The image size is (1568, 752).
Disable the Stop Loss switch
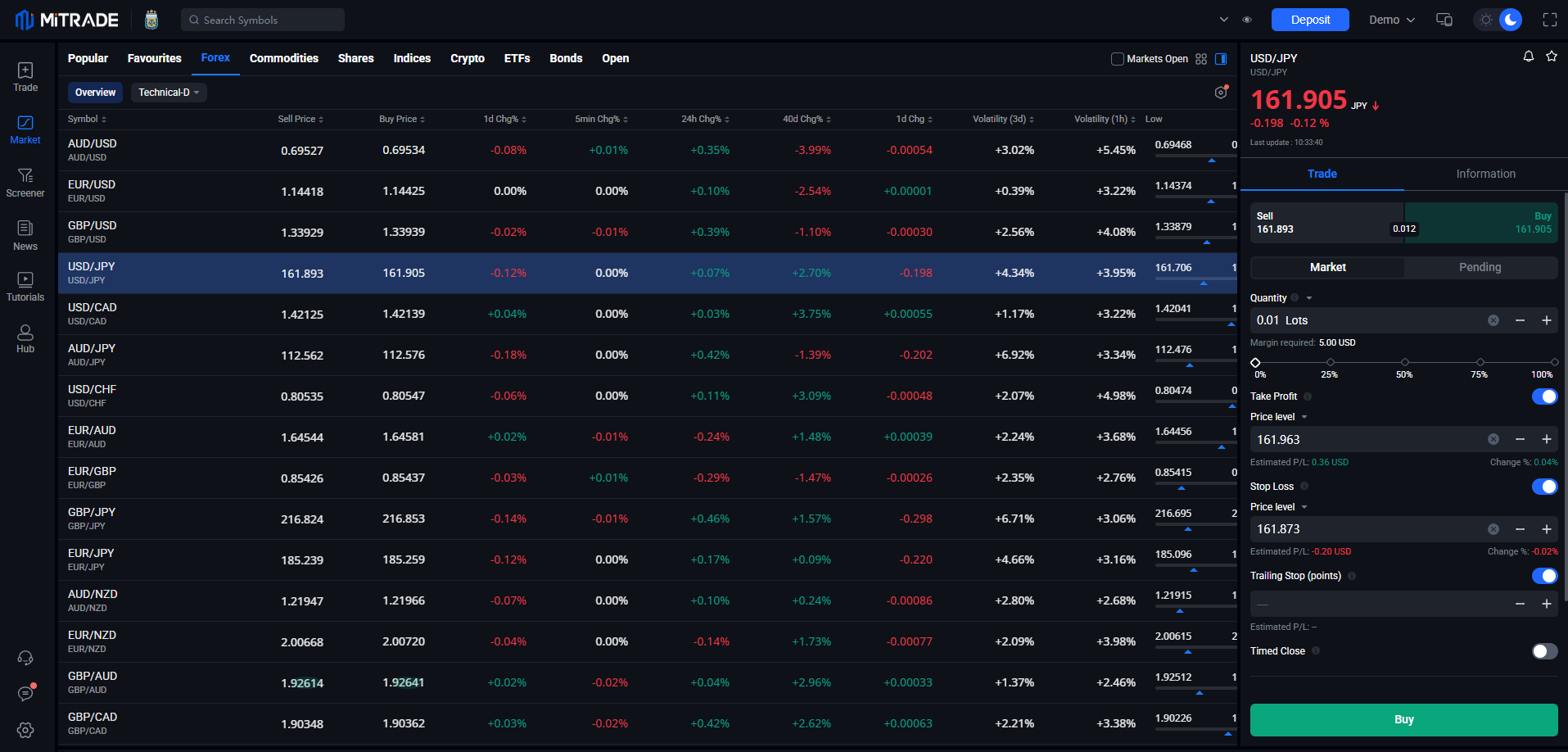[1544, 487]
